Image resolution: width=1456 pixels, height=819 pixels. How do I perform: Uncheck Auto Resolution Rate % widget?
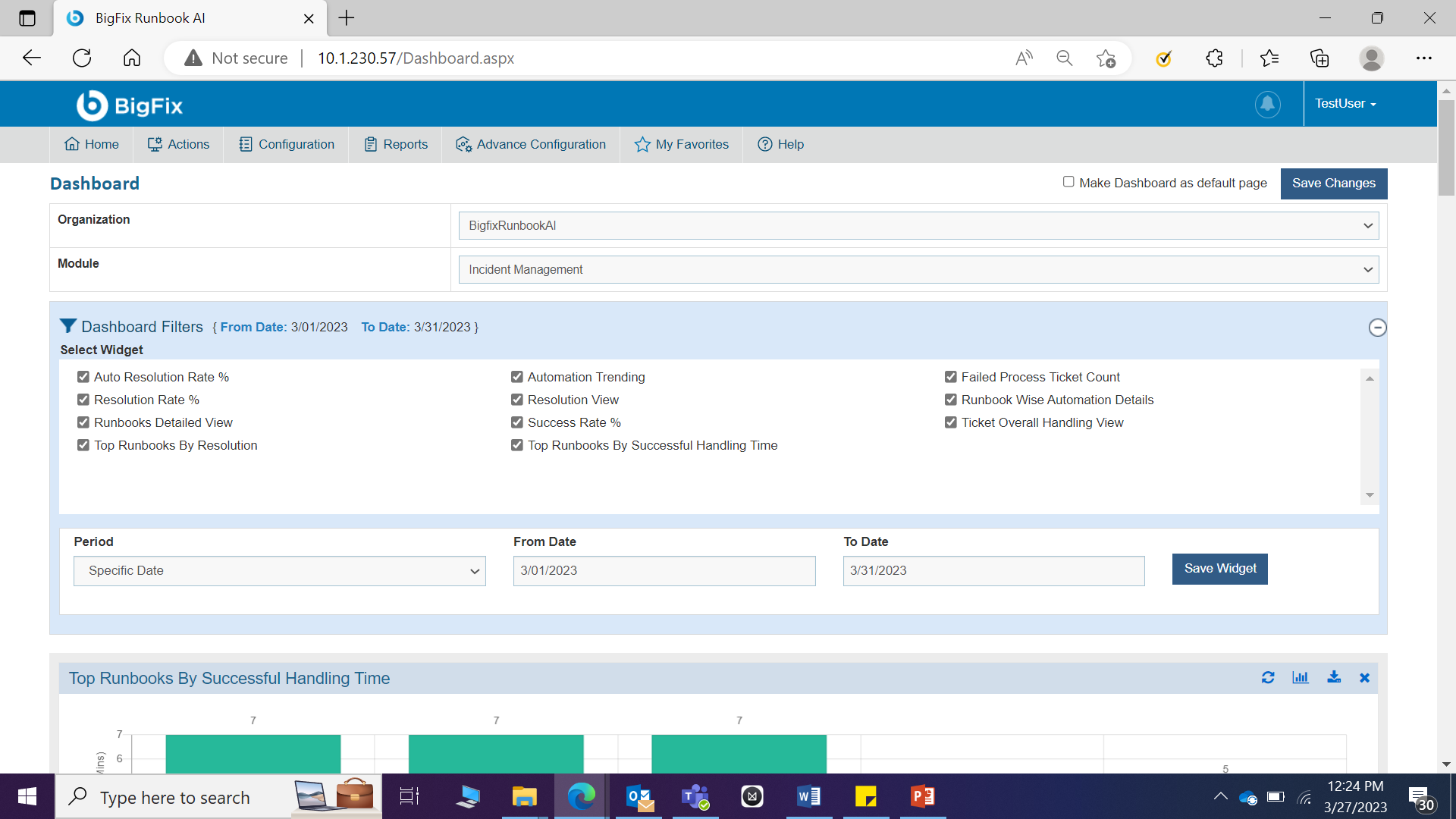point(83,377)
